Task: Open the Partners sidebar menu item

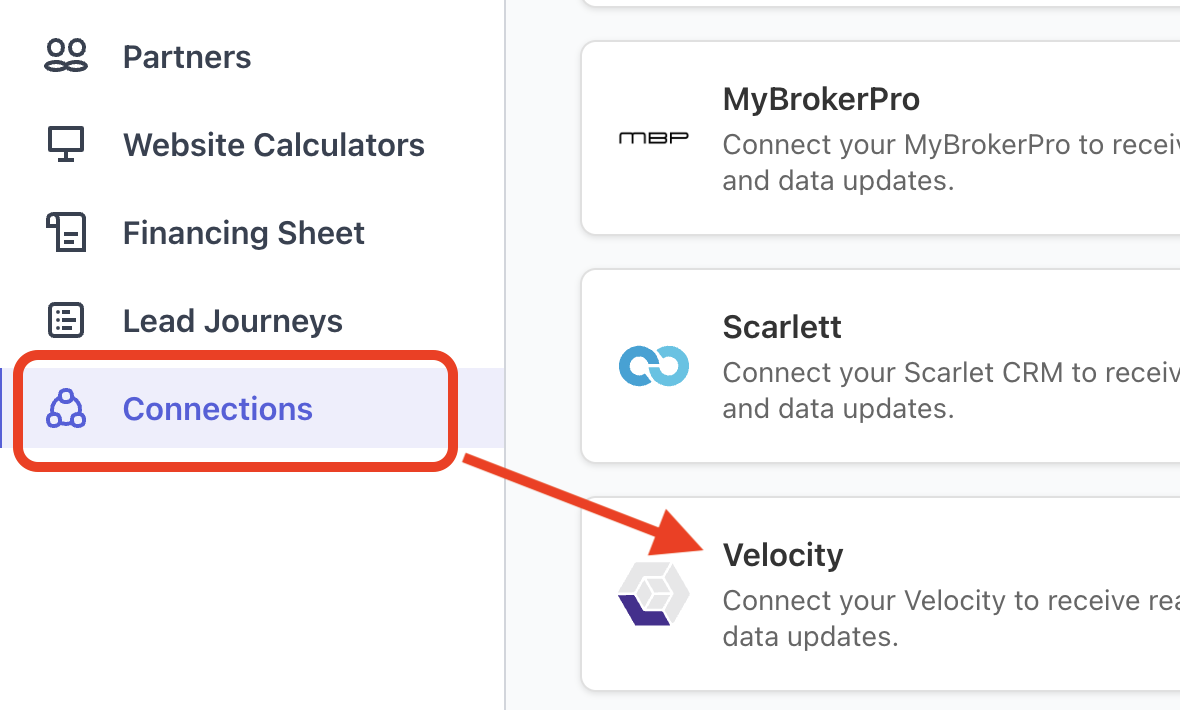Action: [x=187, y=57]
